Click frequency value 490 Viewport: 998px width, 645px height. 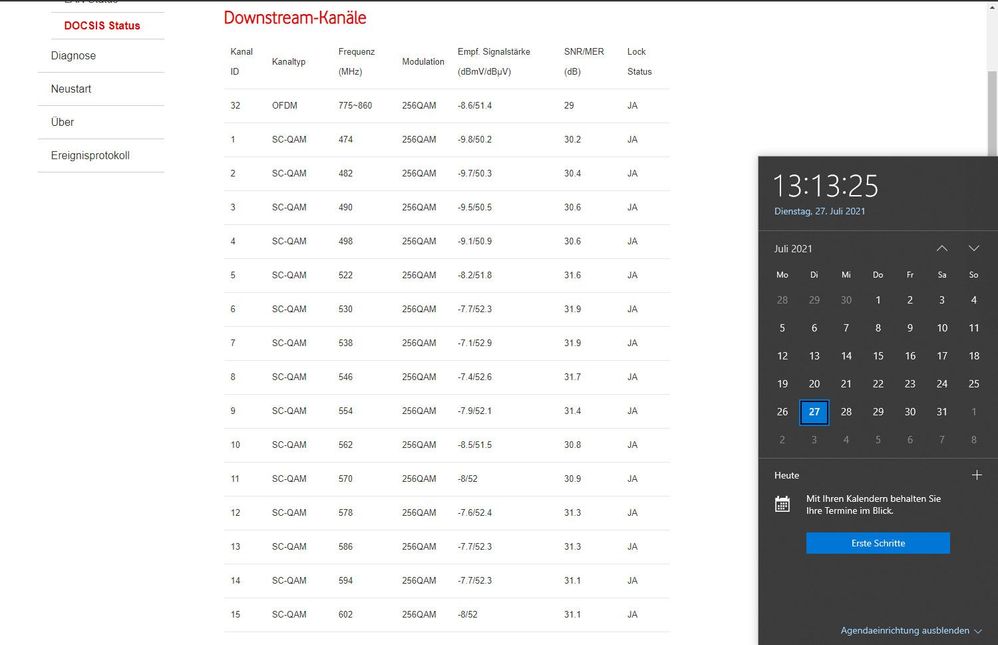346,208
